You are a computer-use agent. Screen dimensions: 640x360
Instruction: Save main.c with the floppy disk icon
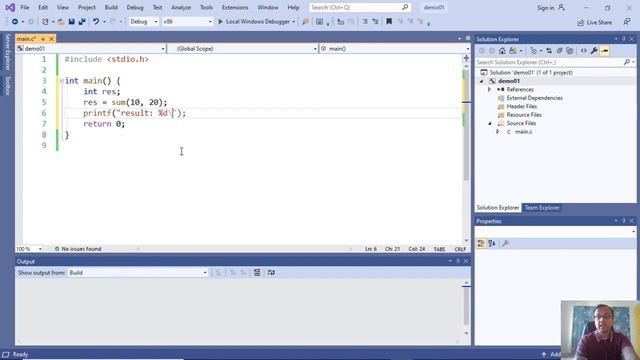[71, 22]
